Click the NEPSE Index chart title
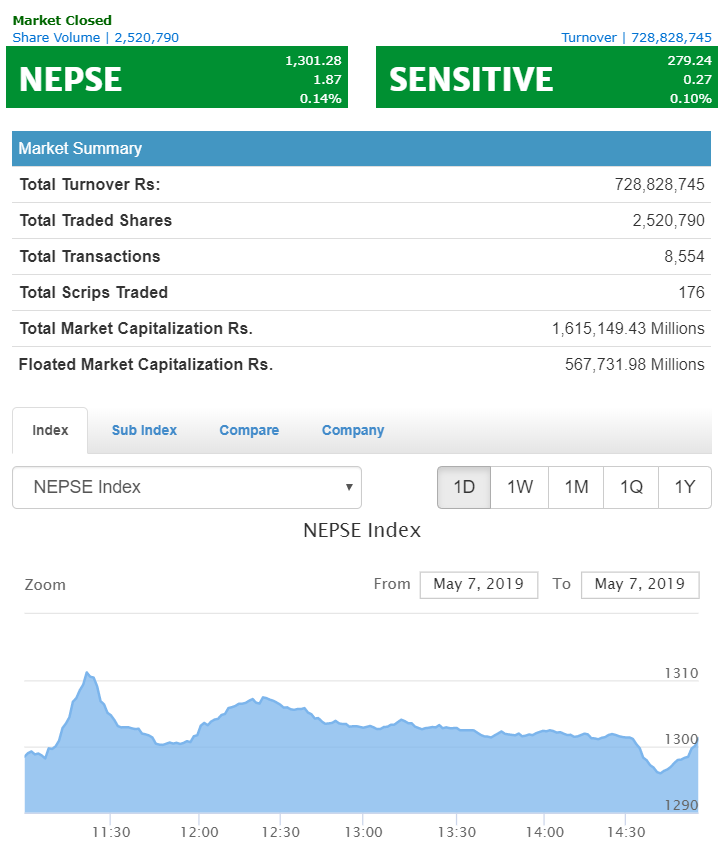Screen dimensions: 725x846 [362, 530]
